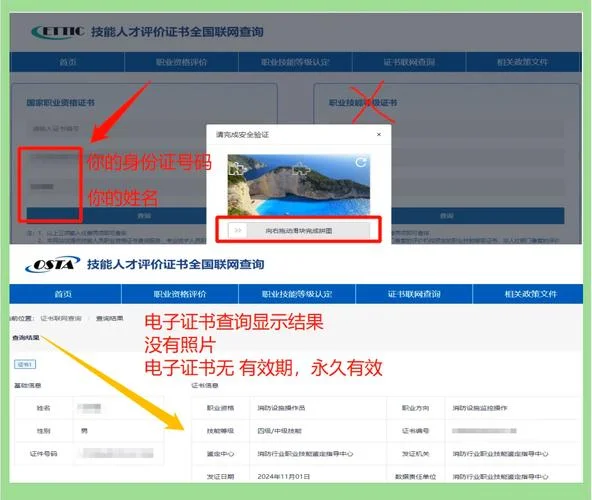Click the OSTA logo on results page
This screenshot has height=500, width=592.
pyautogui.click(x=52, y=264)
